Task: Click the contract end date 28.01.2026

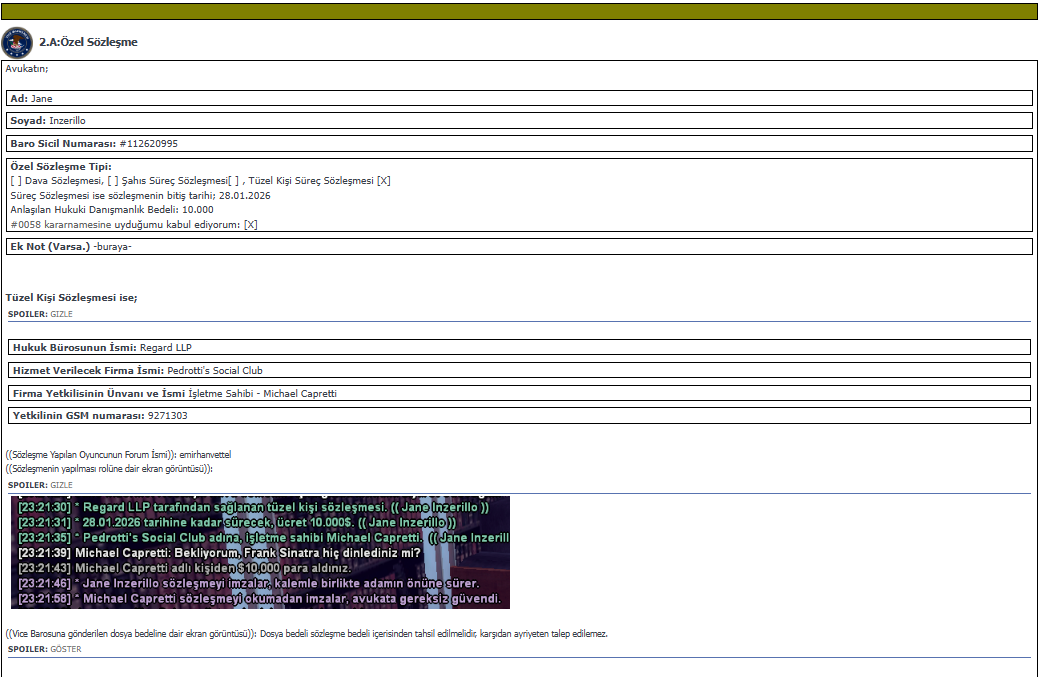Action: (245, 195)
